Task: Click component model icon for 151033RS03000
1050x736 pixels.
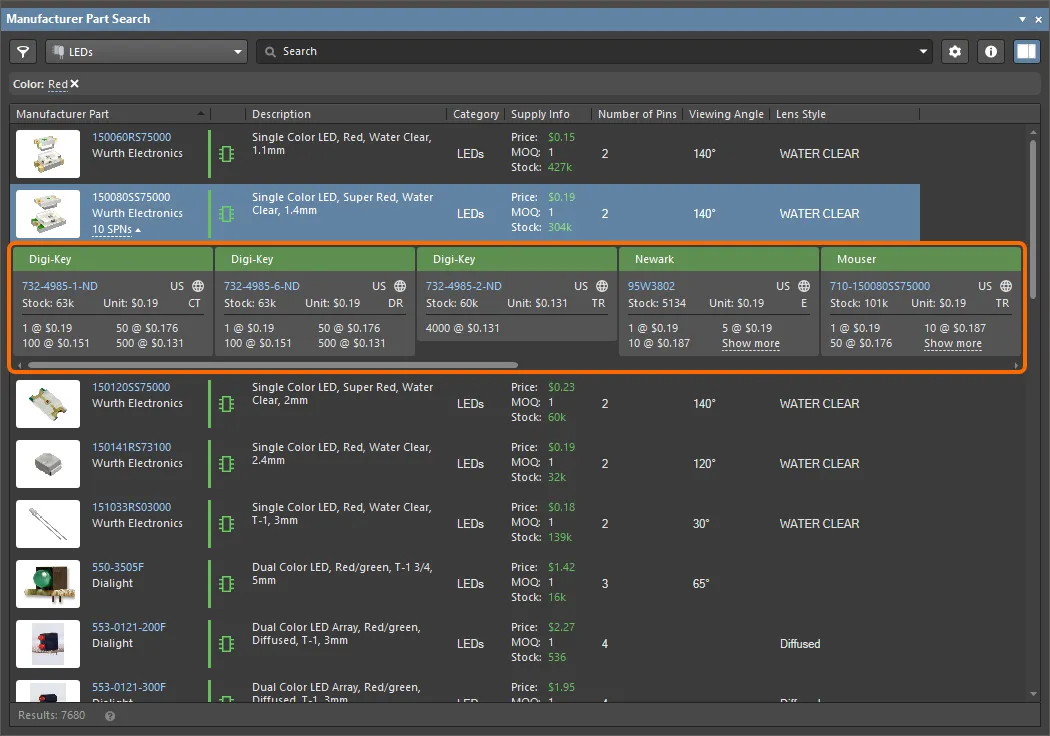Action: (x=226, y=524)
